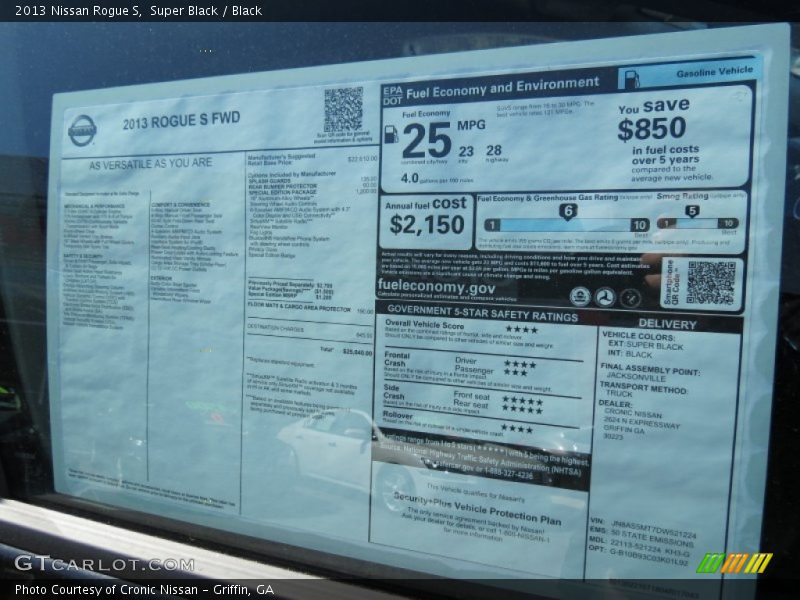Image resolution: width=800 pixels, height=600 pixels.
Task: Click the '2013 ROGUE S FWD' heading
Action: [x=181, y=121]
